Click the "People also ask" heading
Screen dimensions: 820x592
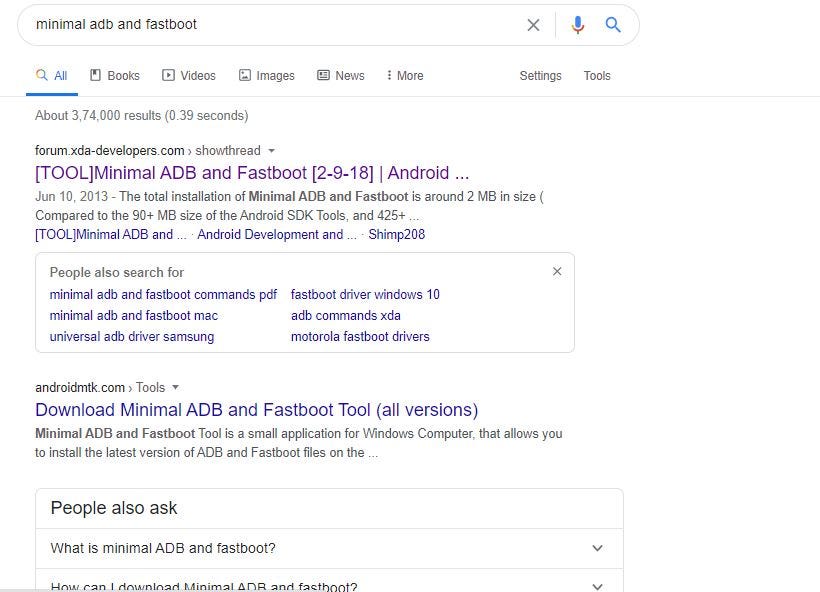pyautogui.click(x=114, y=508)
